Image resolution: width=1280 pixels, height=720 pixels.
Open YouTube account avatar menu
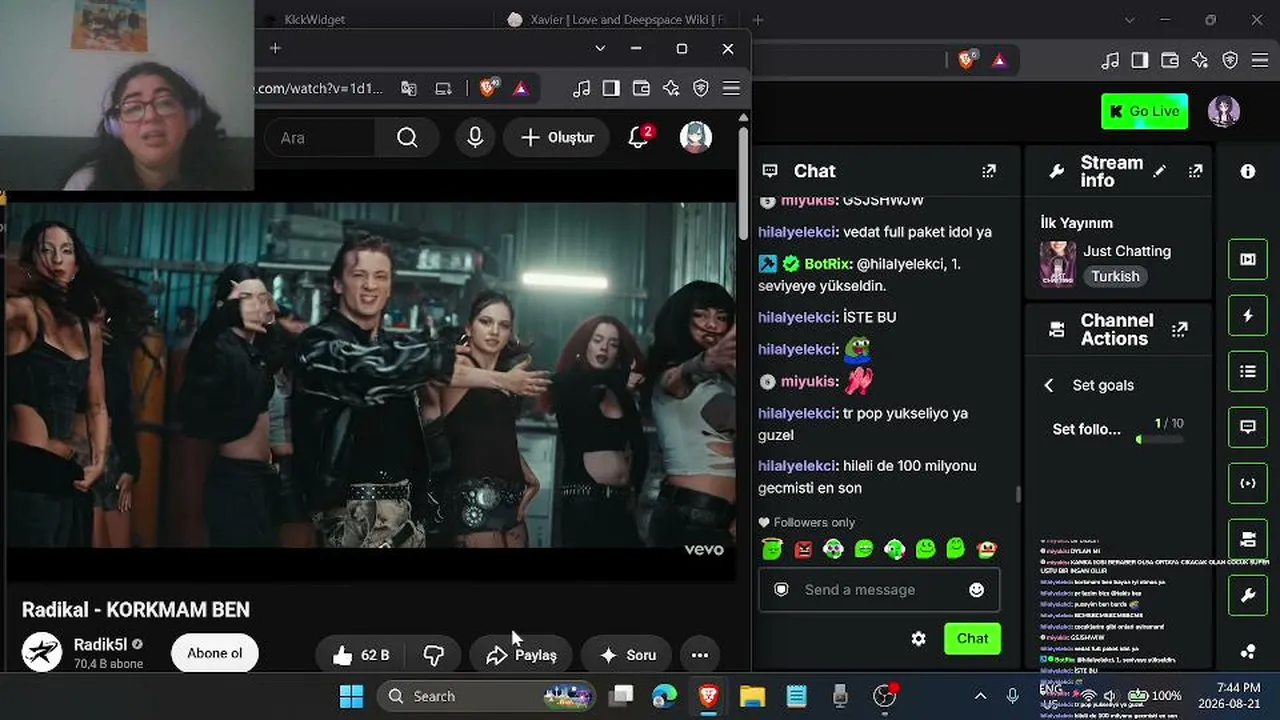point(696,138)
